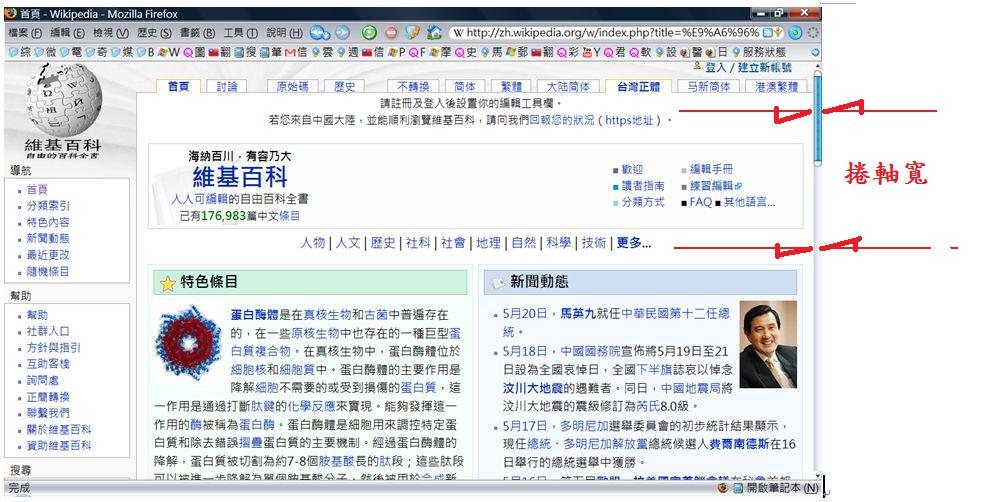
Task: Click the 開啟筆記本 status bar button
Action: pyautogui.click(x=776, y=488)
